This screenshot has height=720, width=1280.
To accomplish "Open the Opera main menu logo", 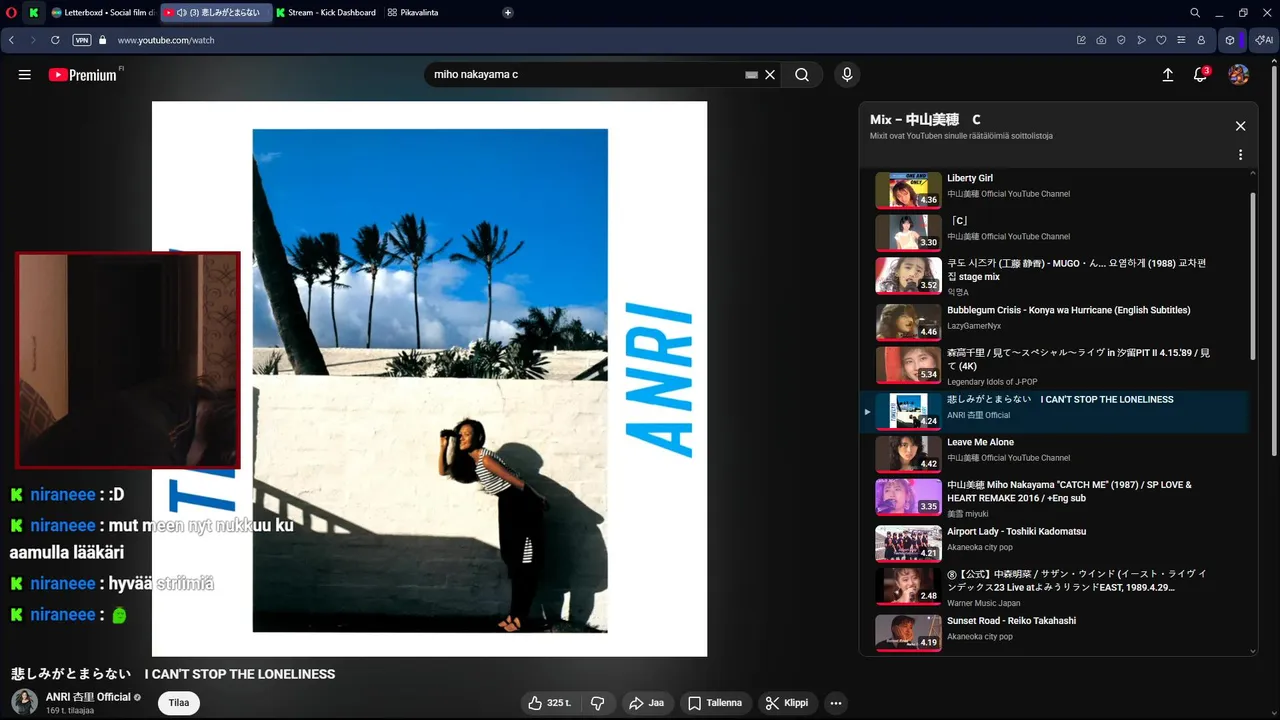I will pyautogui.click(x=12, y=12).
